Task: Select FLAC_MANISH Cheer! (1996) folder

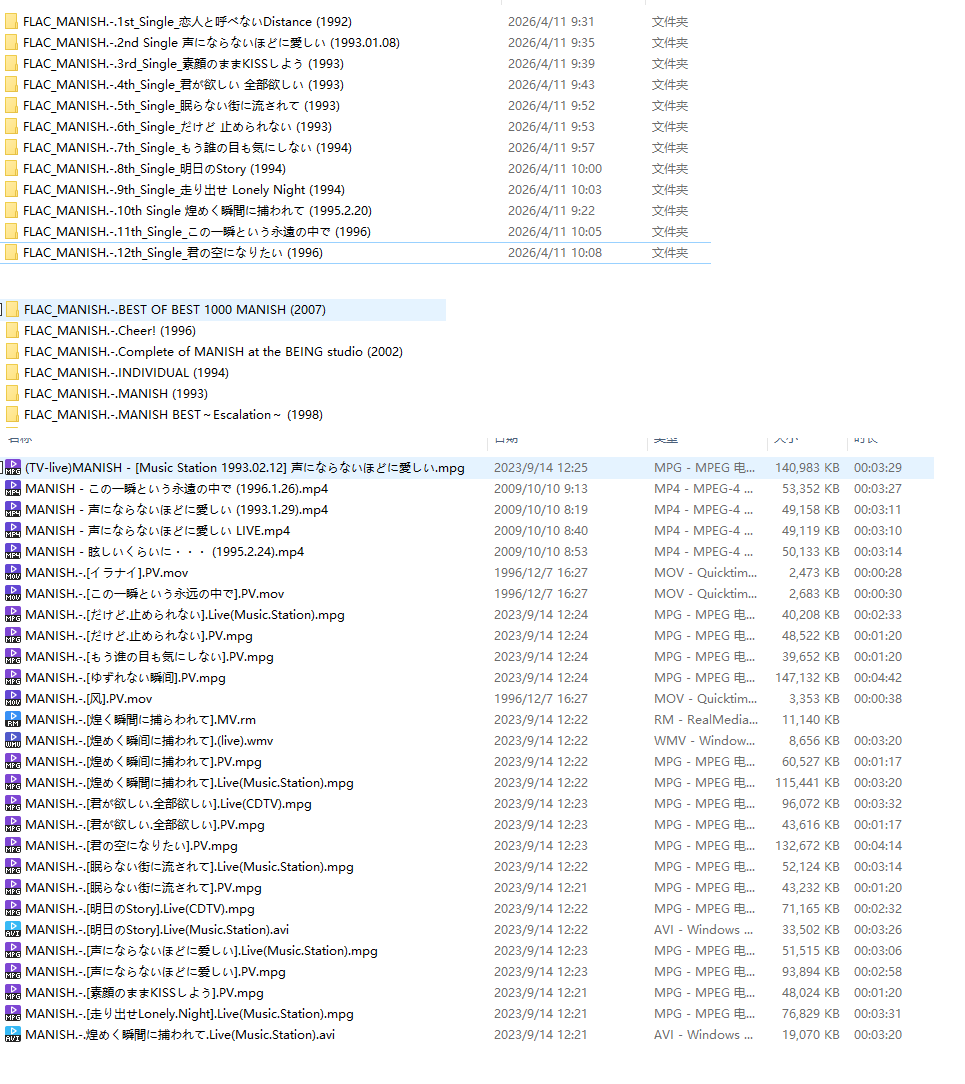Action: pyautogui.click(x=110, y=330)
